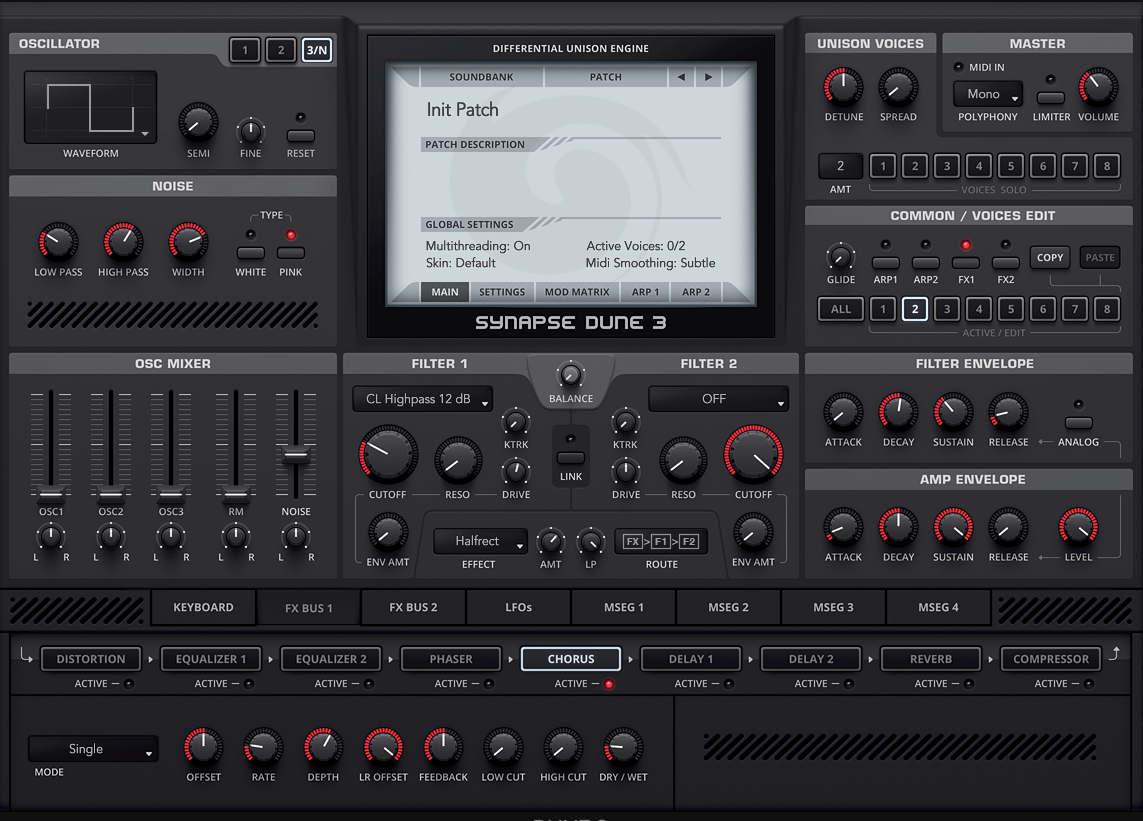The width and height of the screenshot is (1143, 821).
Task: Open the PATCH selector
Action: [x=606, y=77]
